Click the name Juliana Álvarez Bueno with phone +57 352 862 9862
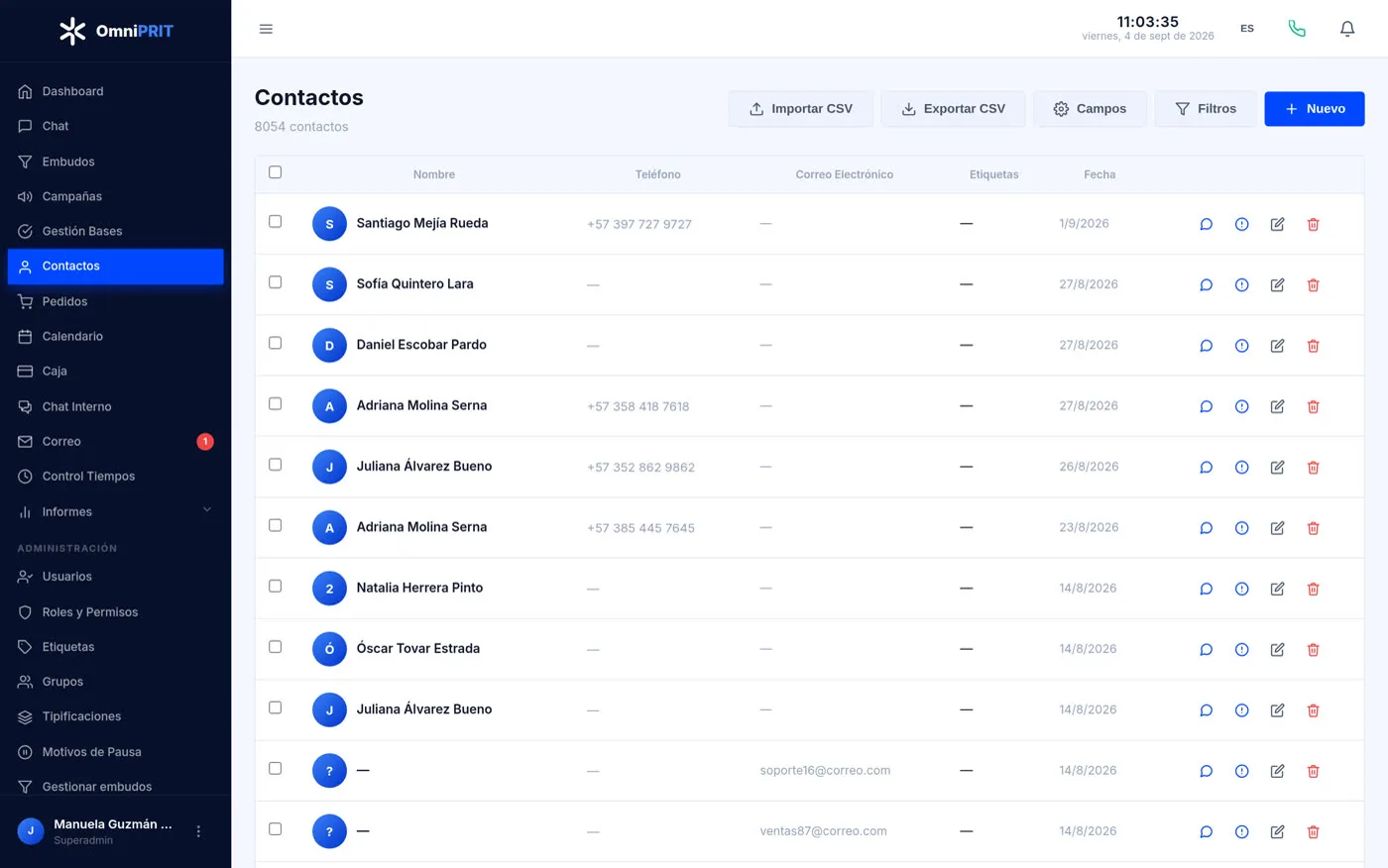The width and height of the screenshot is (1388, 868). click(424, 467)
